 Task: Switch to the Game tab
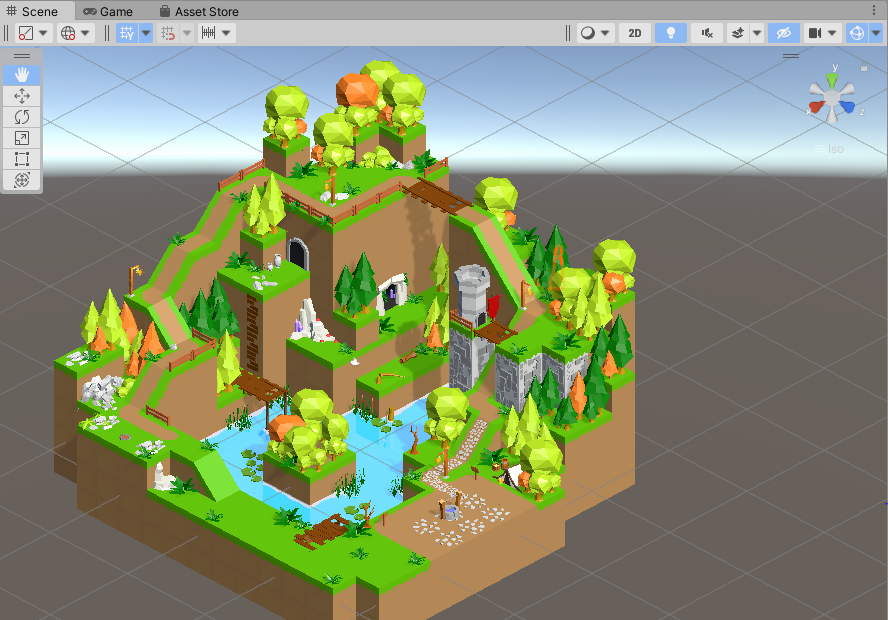click(x=109, y=11)
